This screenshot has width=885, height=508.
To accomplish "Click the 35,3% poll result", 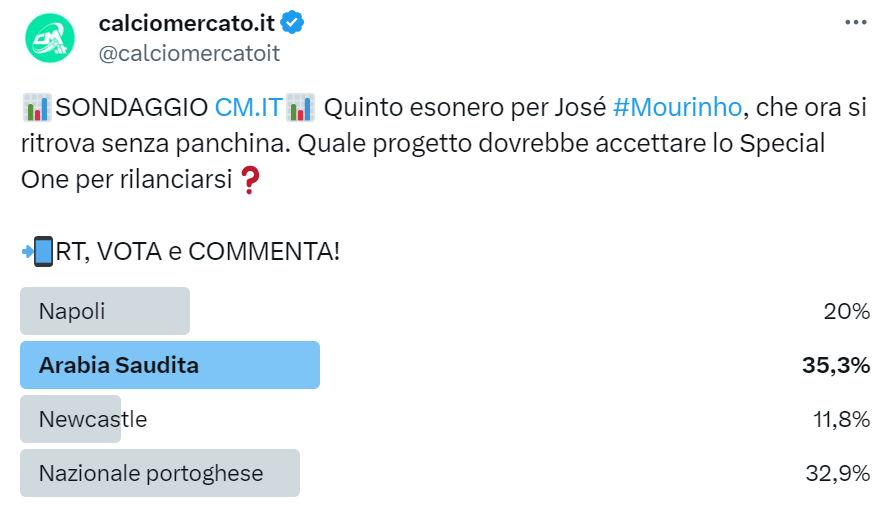I will [x=835, y=365].
